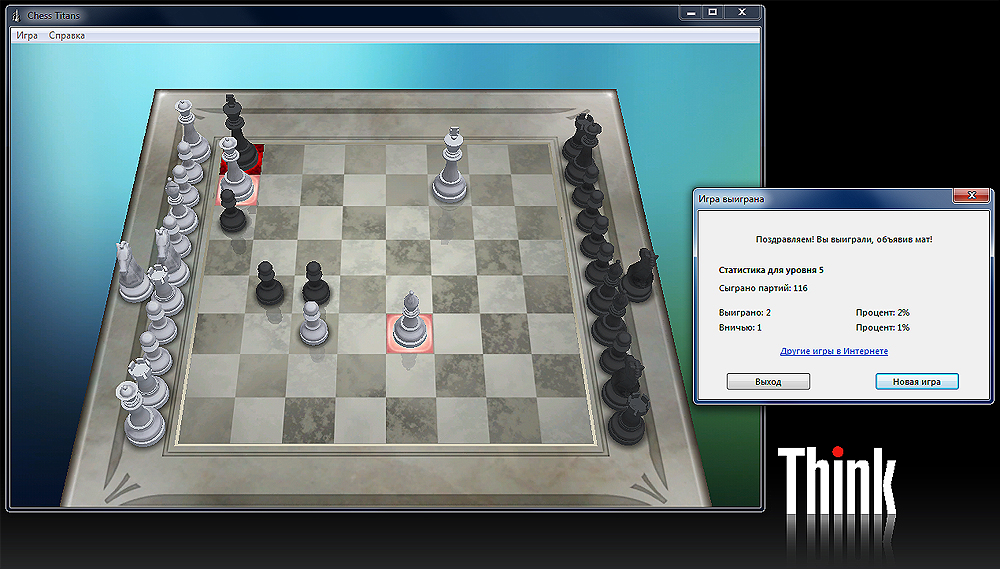Click the text Выиграно: 2

click(x=744, y=313)
